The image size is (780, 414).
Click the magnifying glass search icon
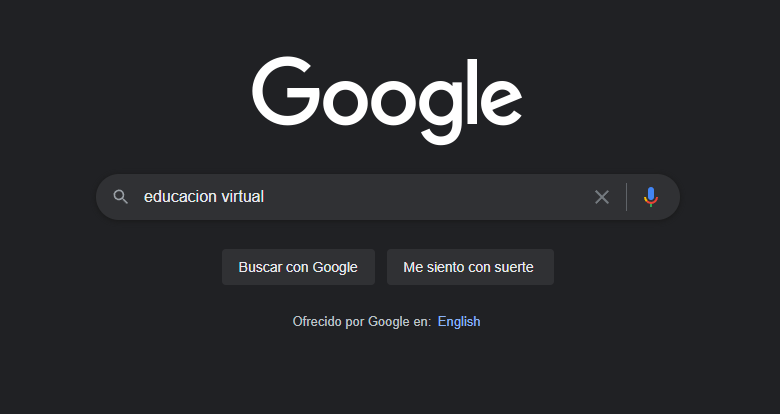121,197
